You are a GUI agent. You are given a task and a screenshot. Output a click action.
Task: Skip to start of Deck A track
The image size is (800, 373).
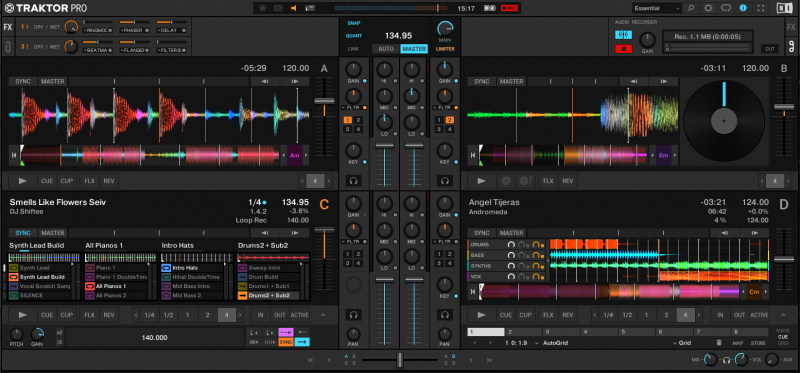pyautogui.click(x=14, y=155)
